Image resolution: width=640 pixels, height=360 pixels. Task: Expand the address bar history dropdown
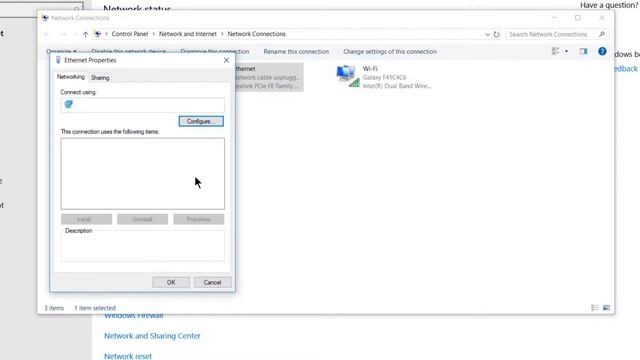487,34
